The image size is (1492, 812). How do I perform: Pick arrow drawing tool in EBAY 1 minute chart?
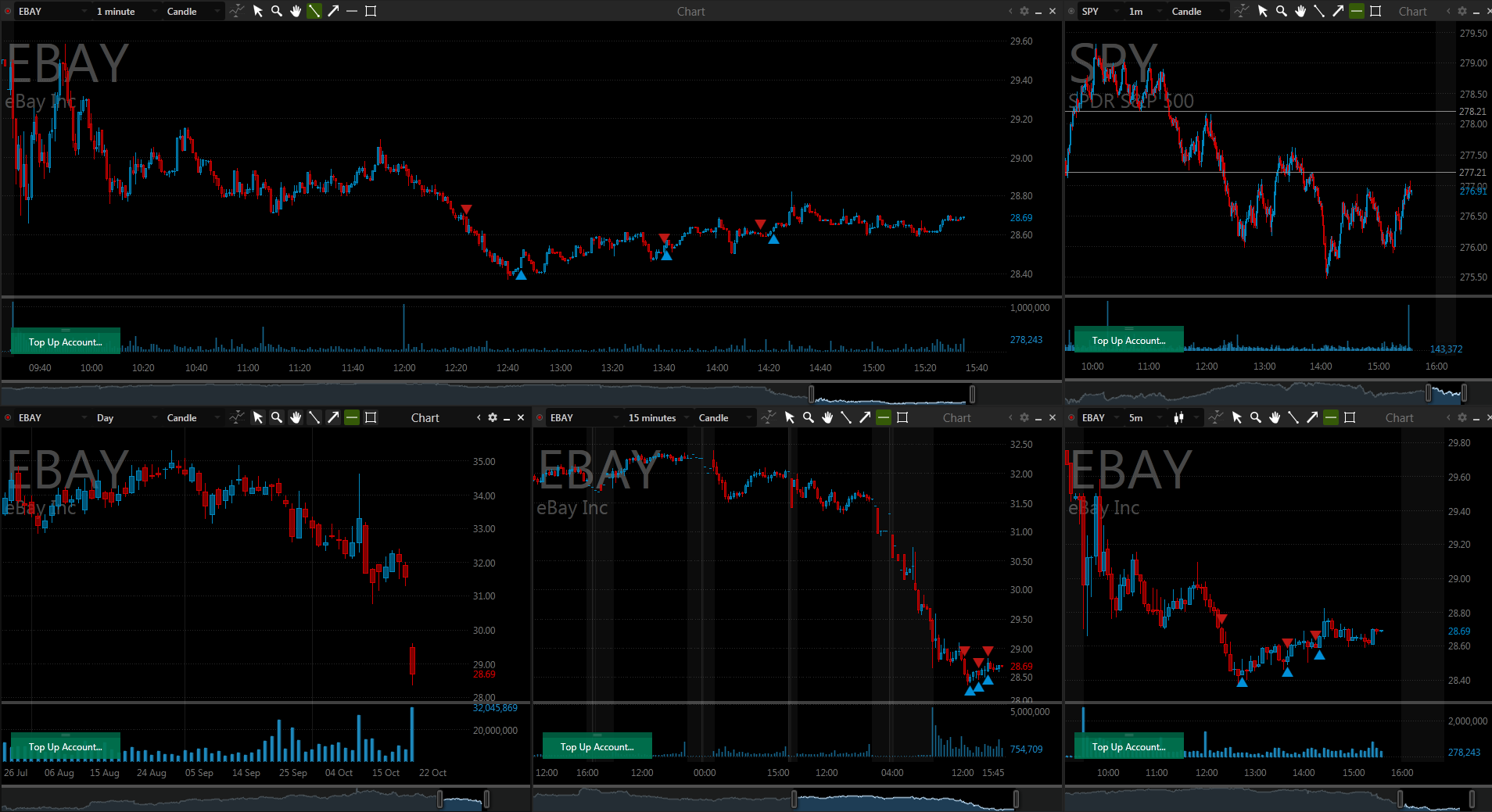[333, 11]
